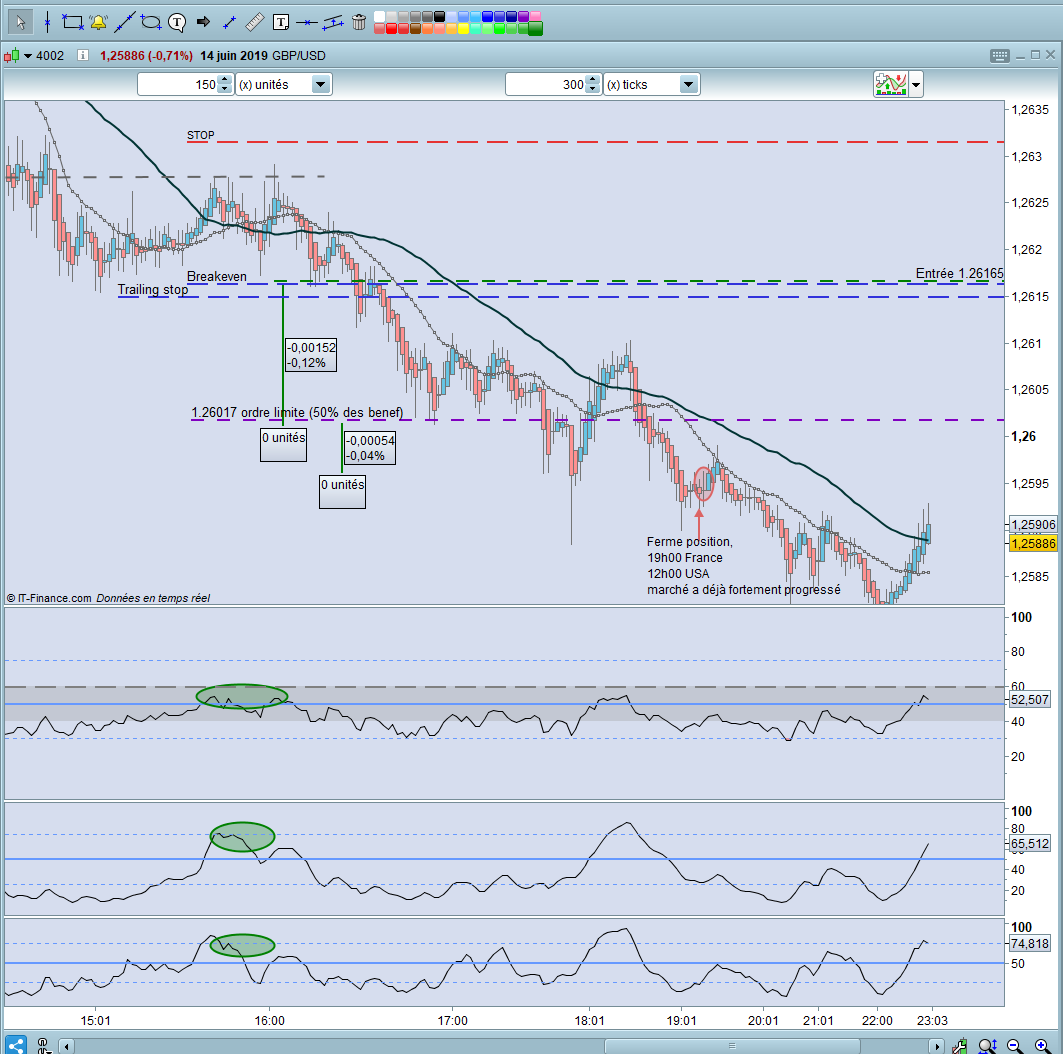Screen dimensions: 1063x1054
Task: Select the ruler measuring tool
Action: pos(254,22)
